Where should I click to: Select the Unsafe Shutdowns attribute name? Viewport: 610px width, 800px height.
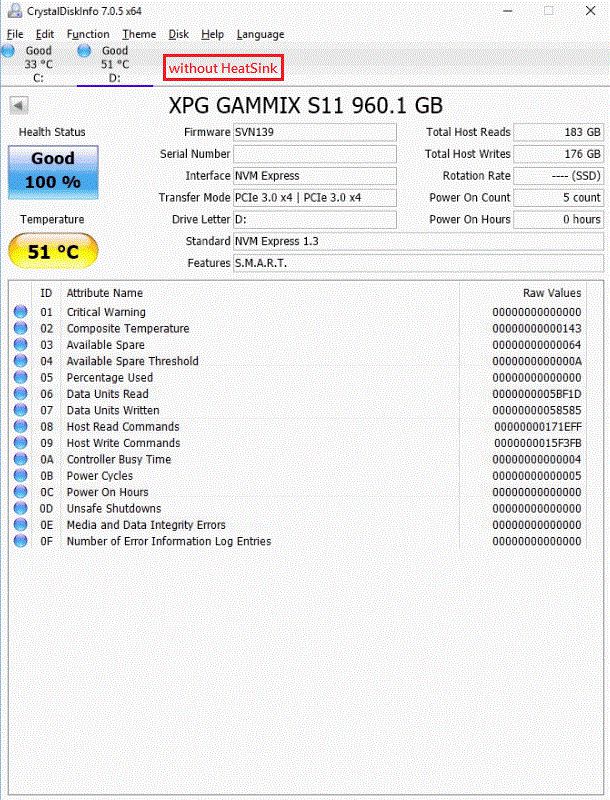tap(114, 508)
